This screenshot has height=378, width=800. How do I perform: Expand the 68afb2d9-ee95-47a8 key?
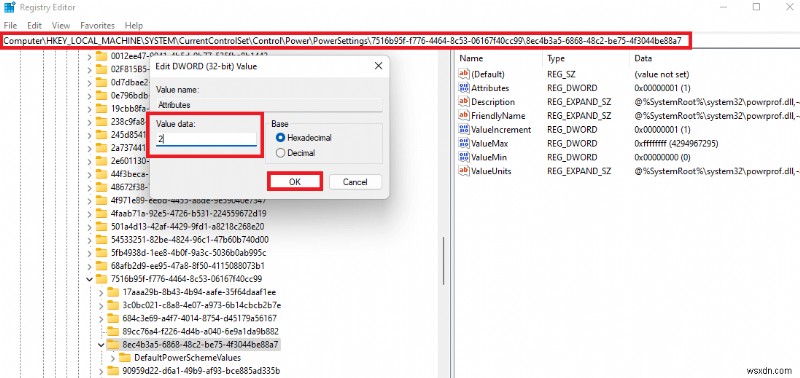[x=89, y=266]
